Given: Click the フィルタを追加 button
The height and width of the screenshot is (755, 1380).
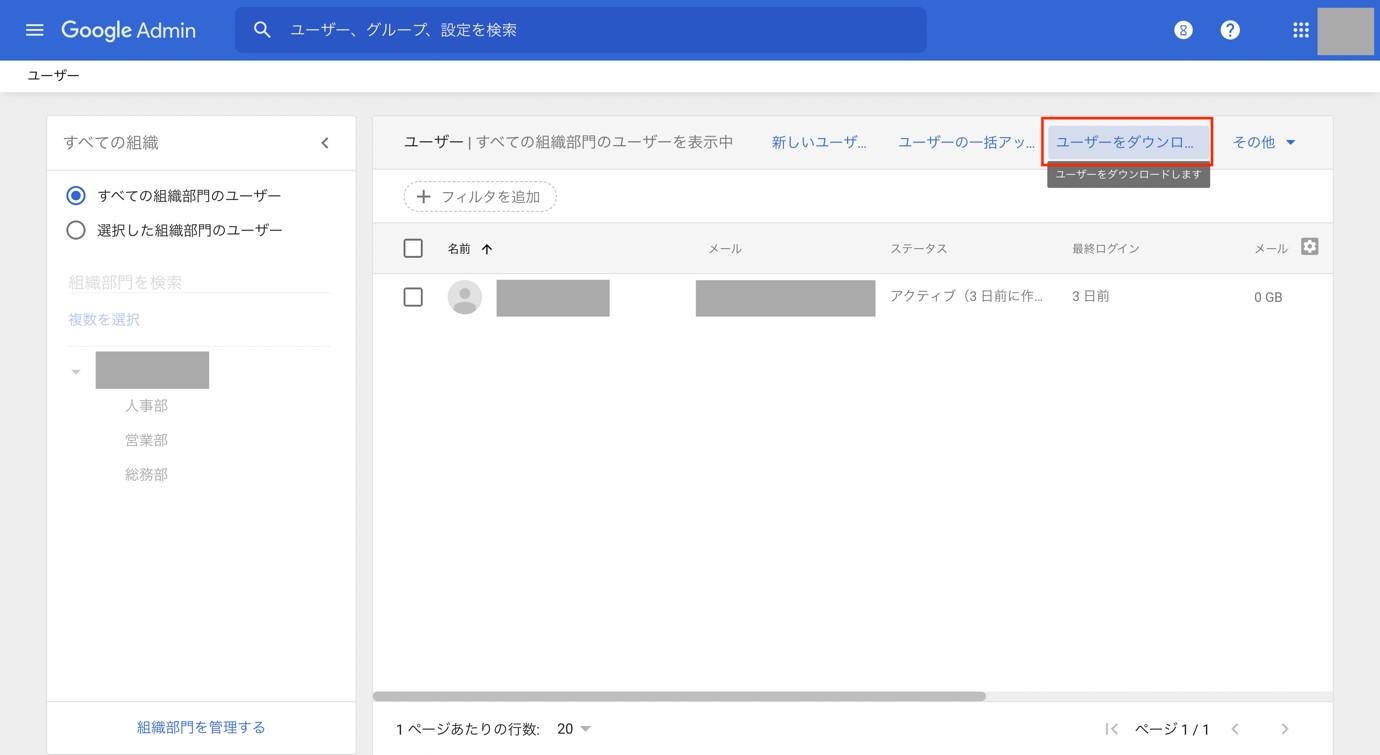Looking at the screenshot, I should pyautogui.click(x=479, y=196).
